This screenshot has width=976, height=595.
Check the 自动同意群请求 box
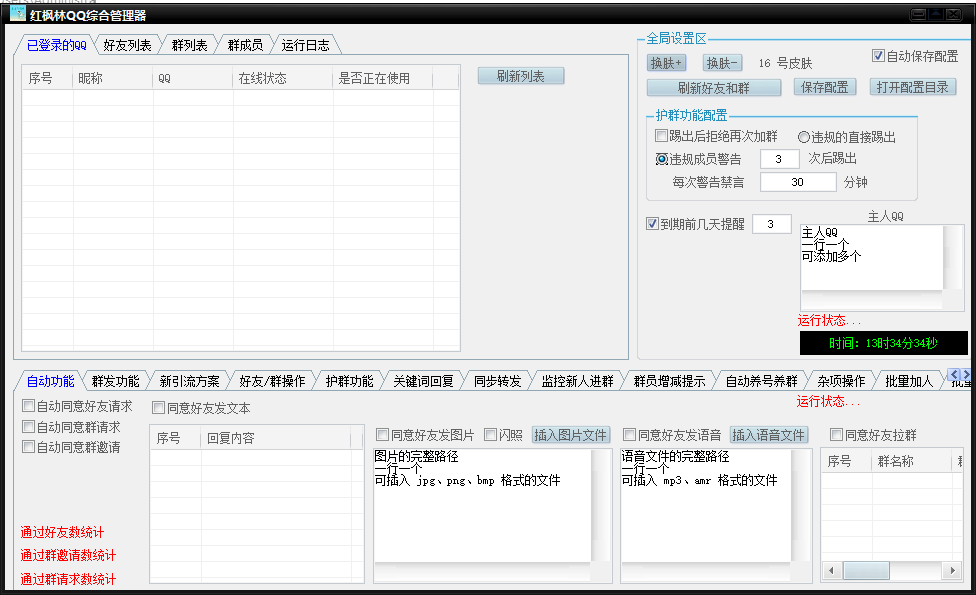tap(28, 426)
